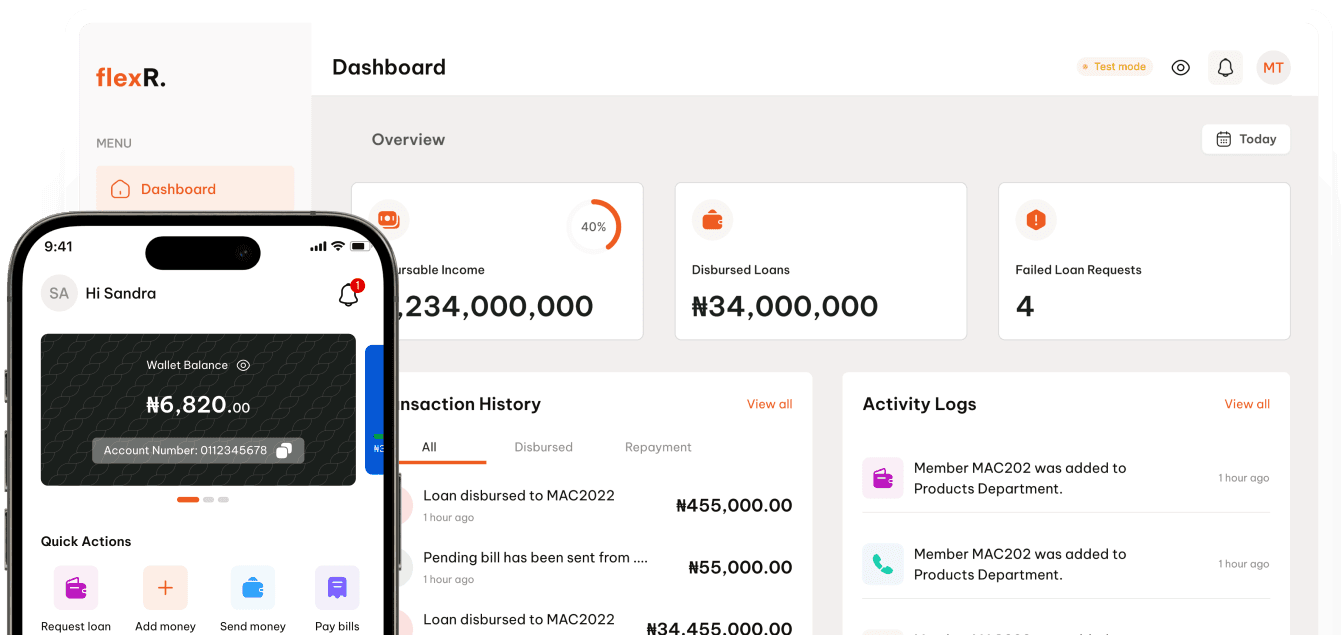Copy the account number using copy icon
Image resolution: width=1341 pixels, height=635 pixels.
284,451
